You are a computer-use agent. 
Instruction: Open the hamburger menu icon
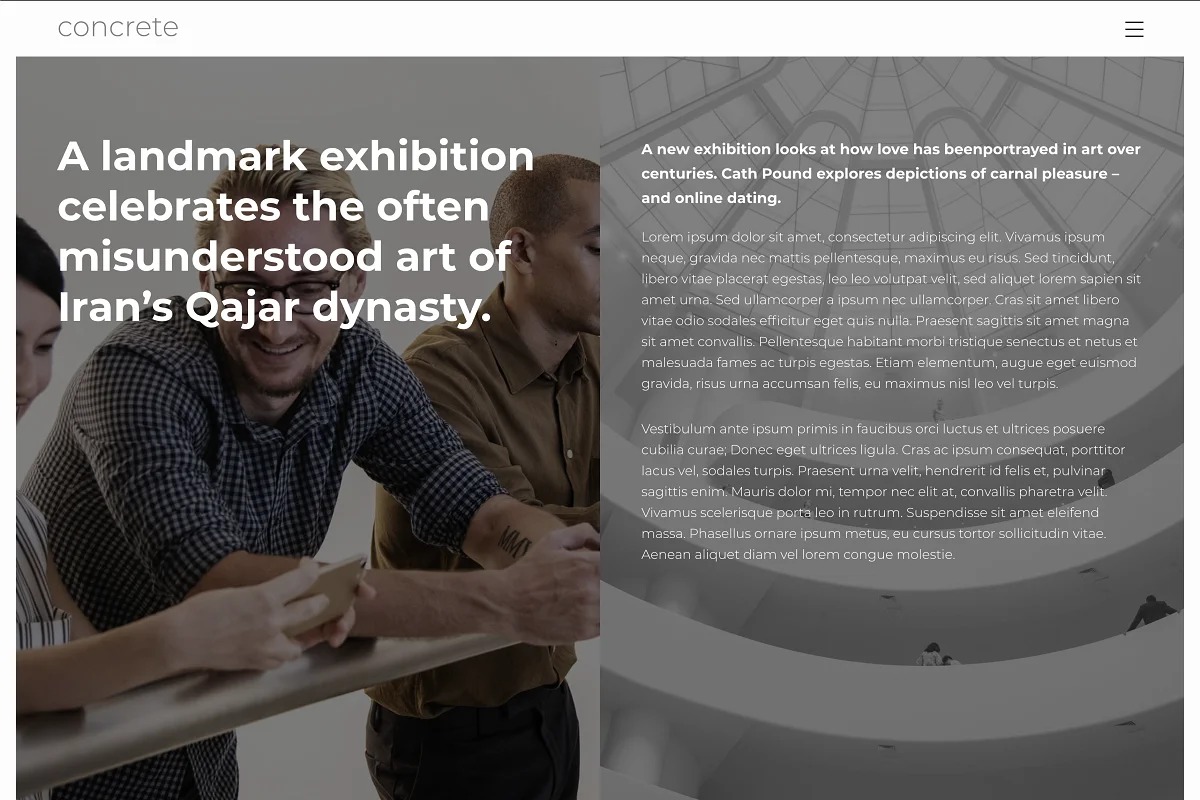click(x=1134, y=29)
